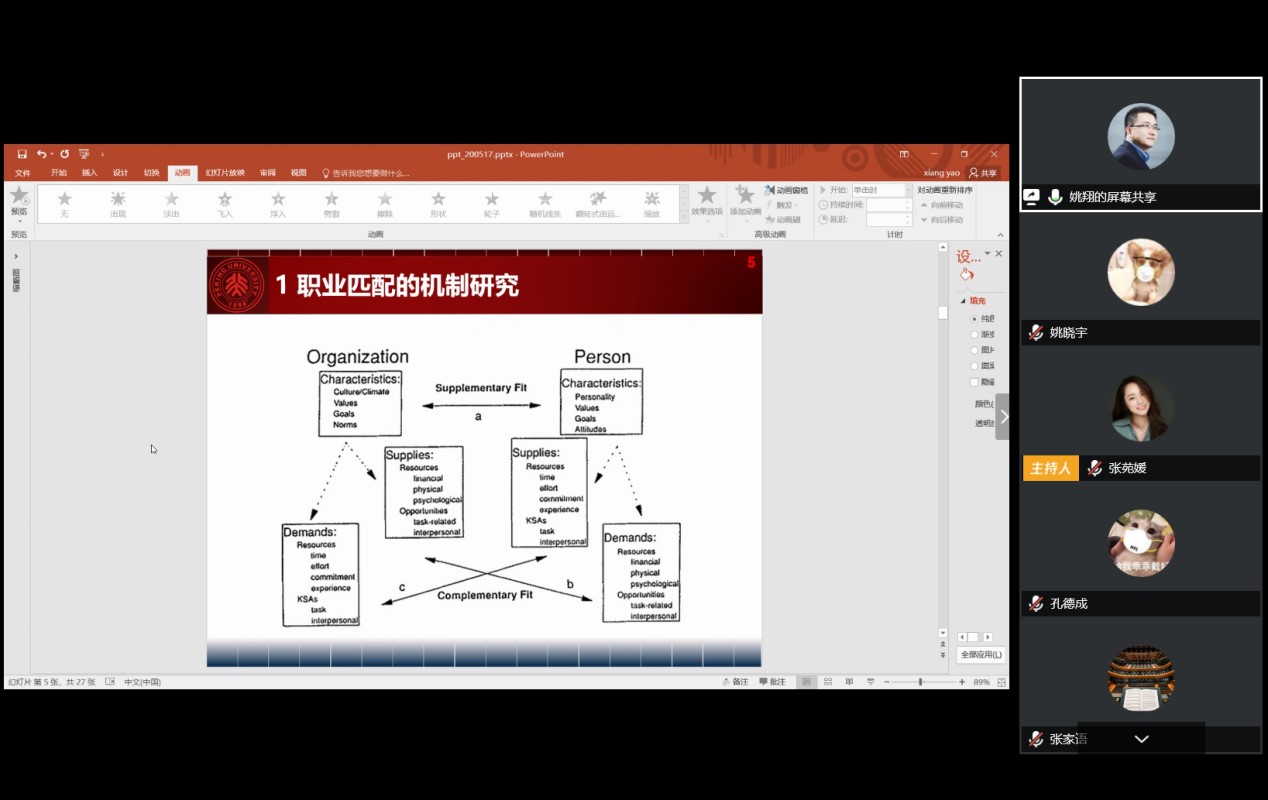Switch to the 幻灯片放映 Slide Show tab
Image resolution: width=1268 pixels, height=800 pixels.
click(x=225, y=173)
